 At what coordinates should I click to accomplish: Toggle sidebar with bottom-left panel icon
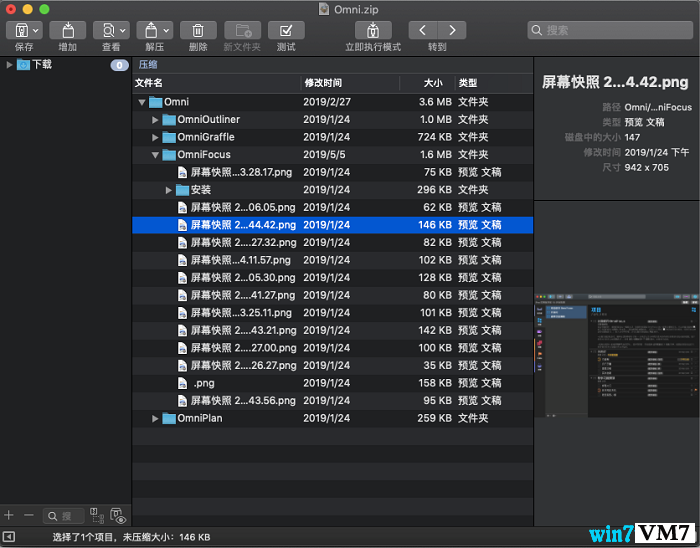click(x=9, y=537)
